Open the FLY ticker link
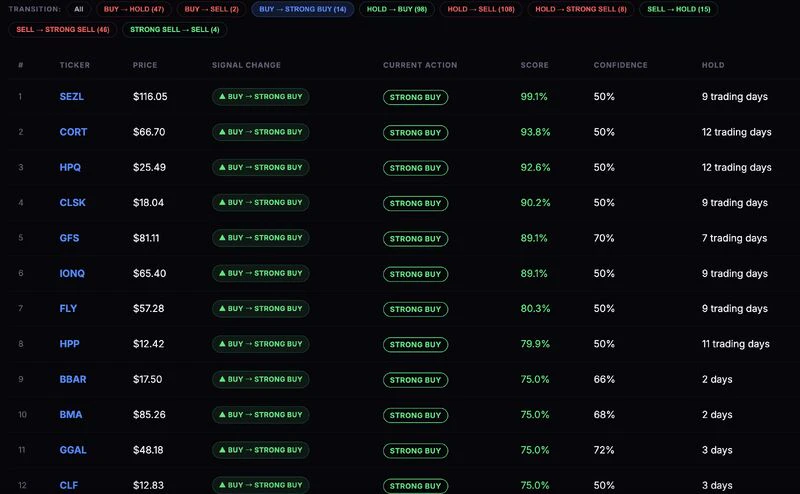800x494 pixels. 68,308
